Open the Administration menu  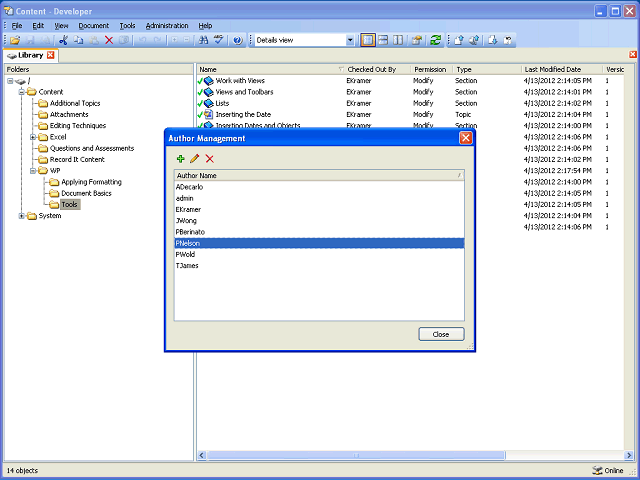click(x=167, y=26)
